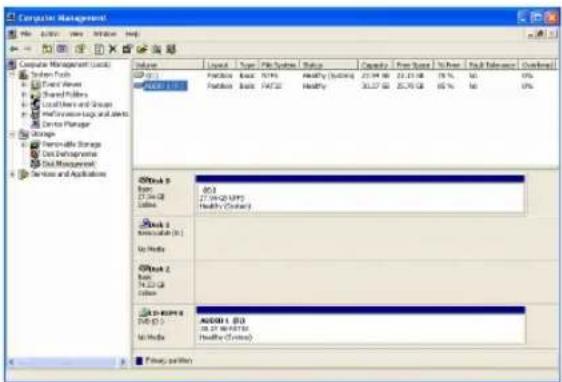
Task: Select Shared Folders in the tree
Action: pyautogui.click(x=65, y=95)
